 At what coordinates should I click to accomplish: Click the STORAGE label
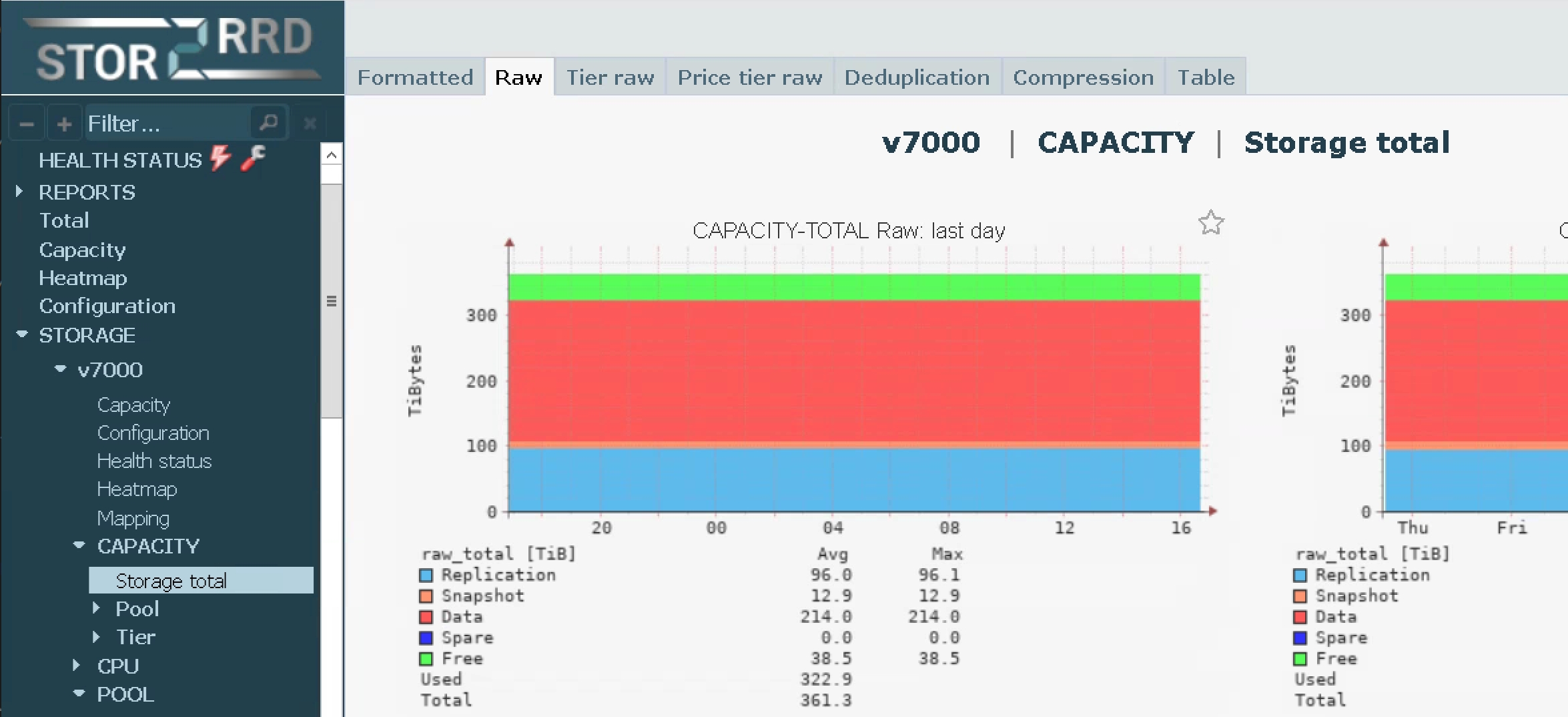coord(87,335)
